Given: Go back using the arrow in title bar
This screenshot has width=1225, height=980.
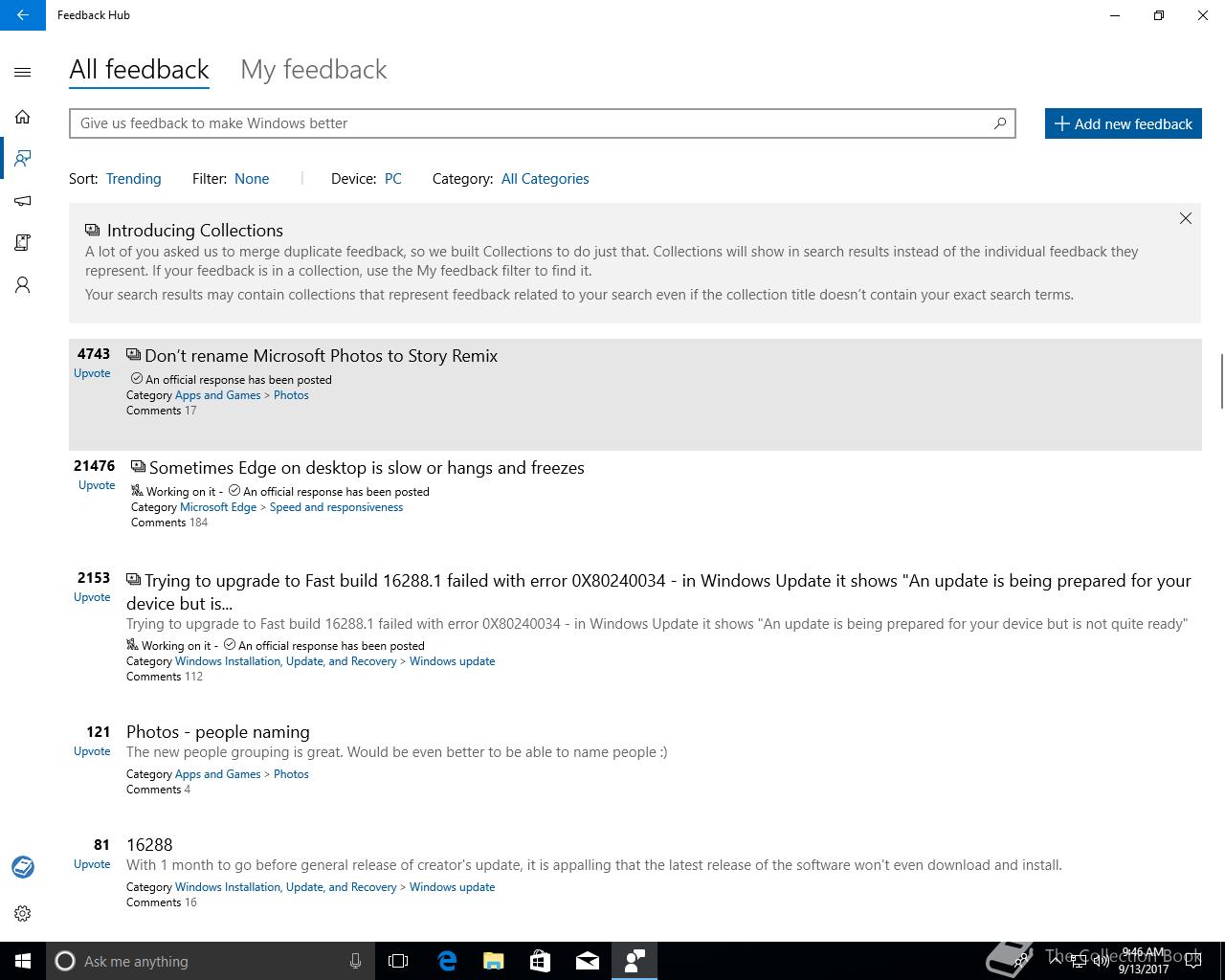Looking at the screenshot, I should pyautogui.click(x=23, y=15).
